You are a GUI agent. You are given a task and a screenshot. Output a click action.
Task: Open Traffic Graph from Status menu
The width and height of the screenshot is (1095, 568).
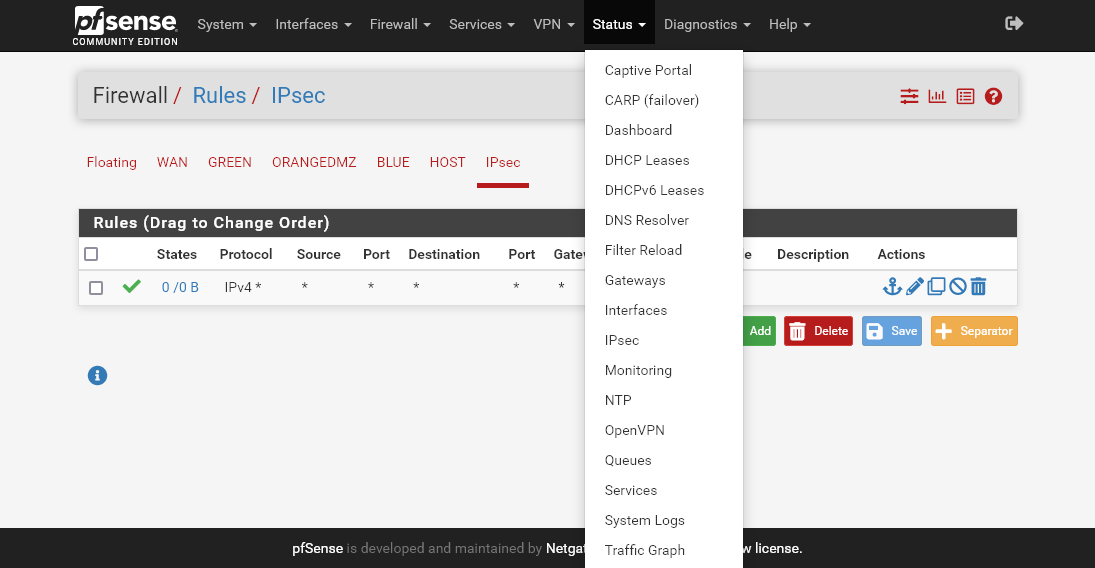click(x=663, y=551)
